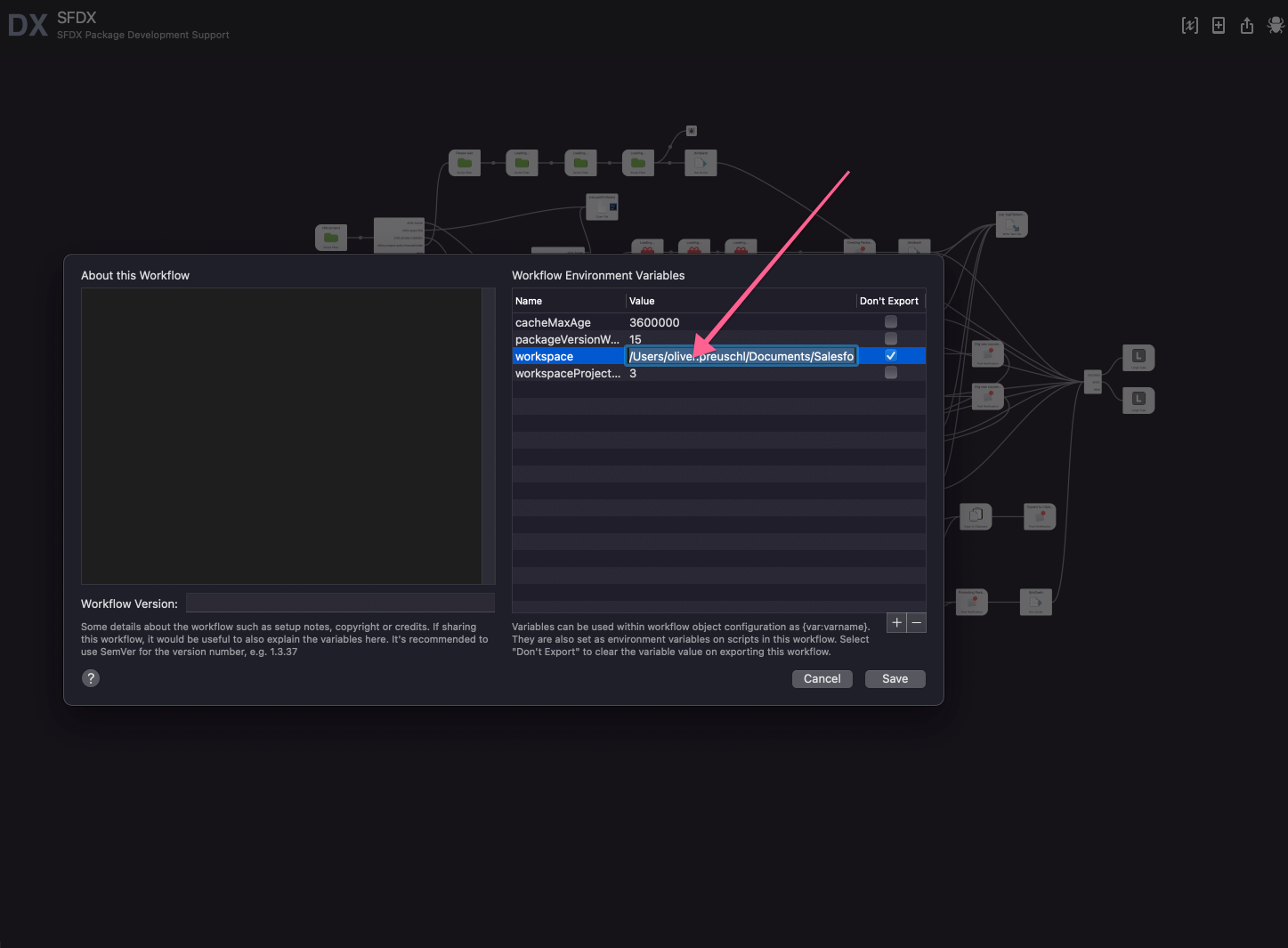Image resolution: width=1288 pixels, height=948 pixels.
Task: Select the Write Text File node
Action: (x=1012, y=224)
